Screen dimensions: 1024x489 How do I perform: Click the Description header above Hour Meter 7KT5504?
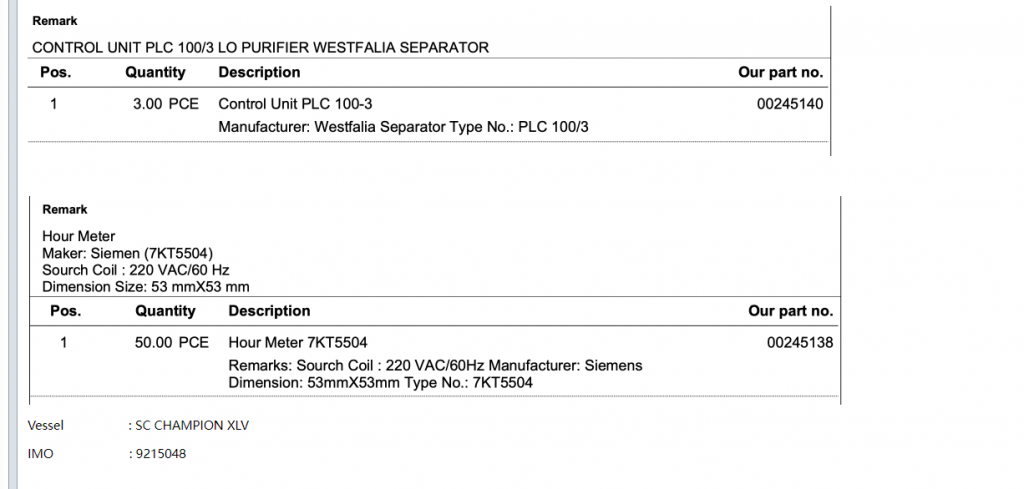point(269,311)
